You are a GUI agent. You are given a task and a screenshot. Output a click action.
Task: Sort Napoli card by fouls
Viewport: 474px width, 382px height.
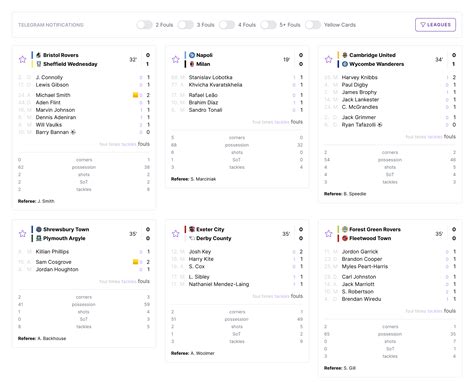pyautogui.click(x=297, y=122)
